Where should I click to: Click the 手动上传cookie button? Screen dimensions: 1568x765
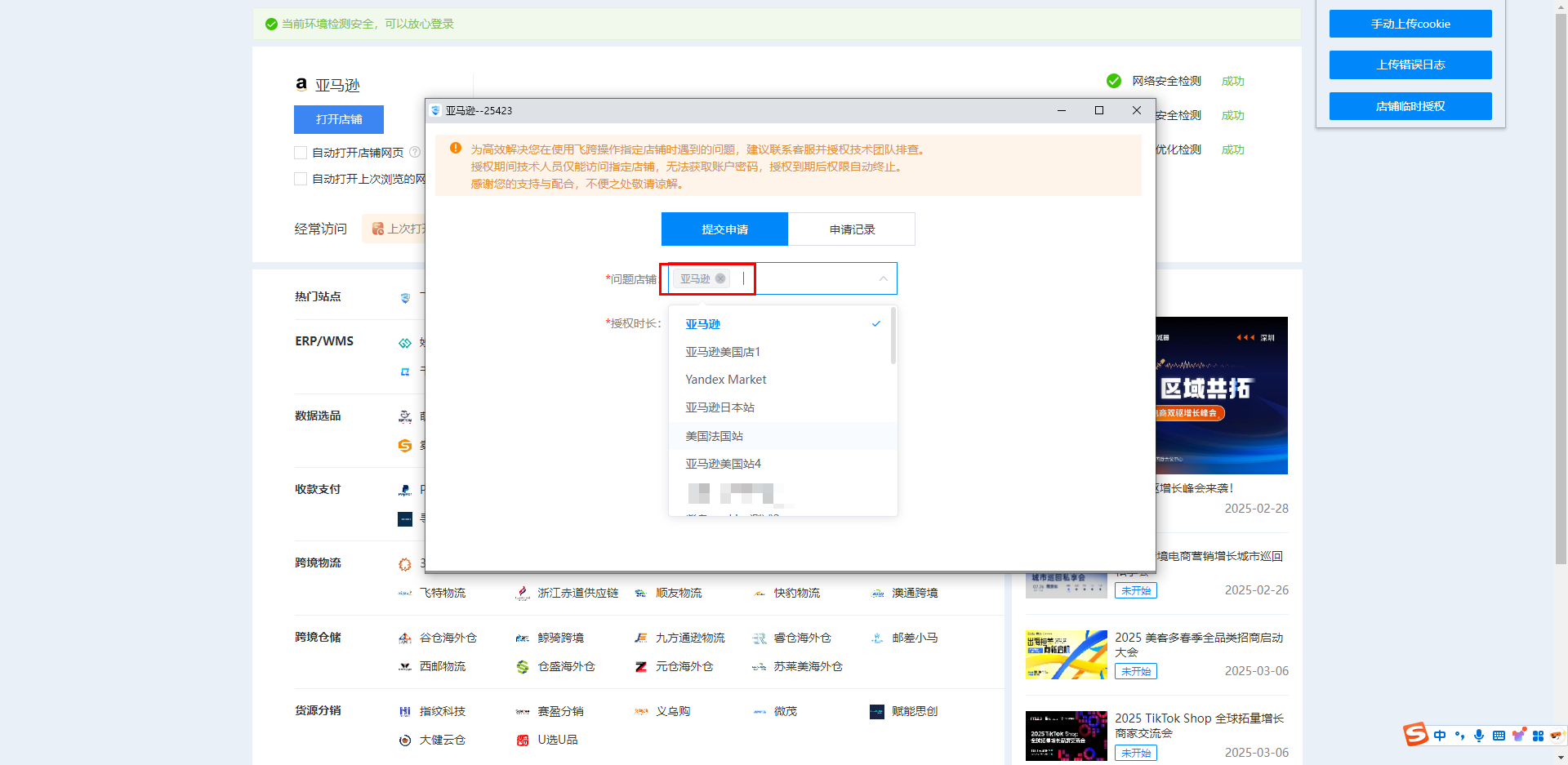[1410, 24]
